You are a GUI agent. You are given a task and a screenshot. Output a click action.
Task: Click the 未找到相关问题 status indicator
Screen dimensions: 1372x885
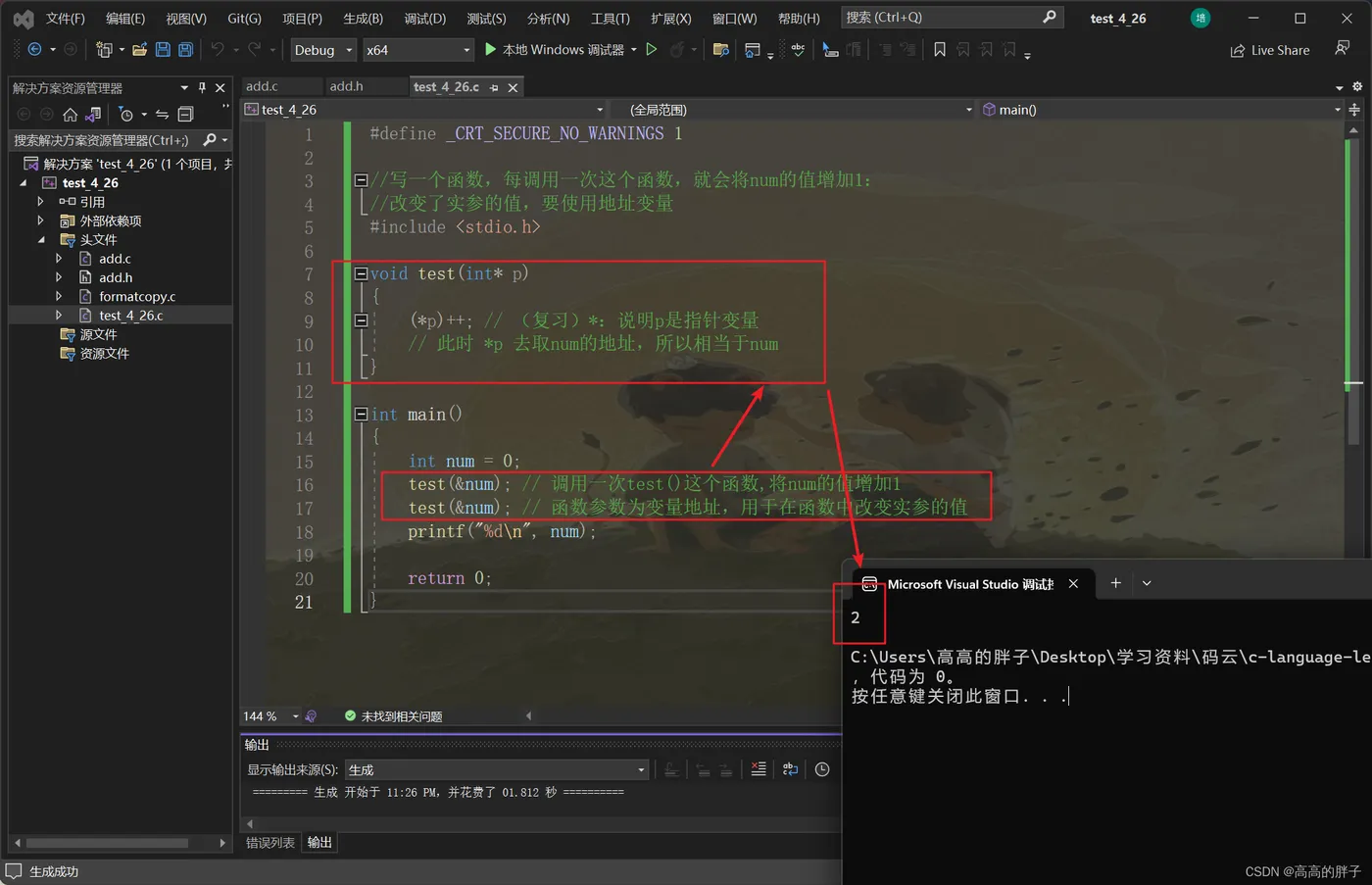coord(393,716)
